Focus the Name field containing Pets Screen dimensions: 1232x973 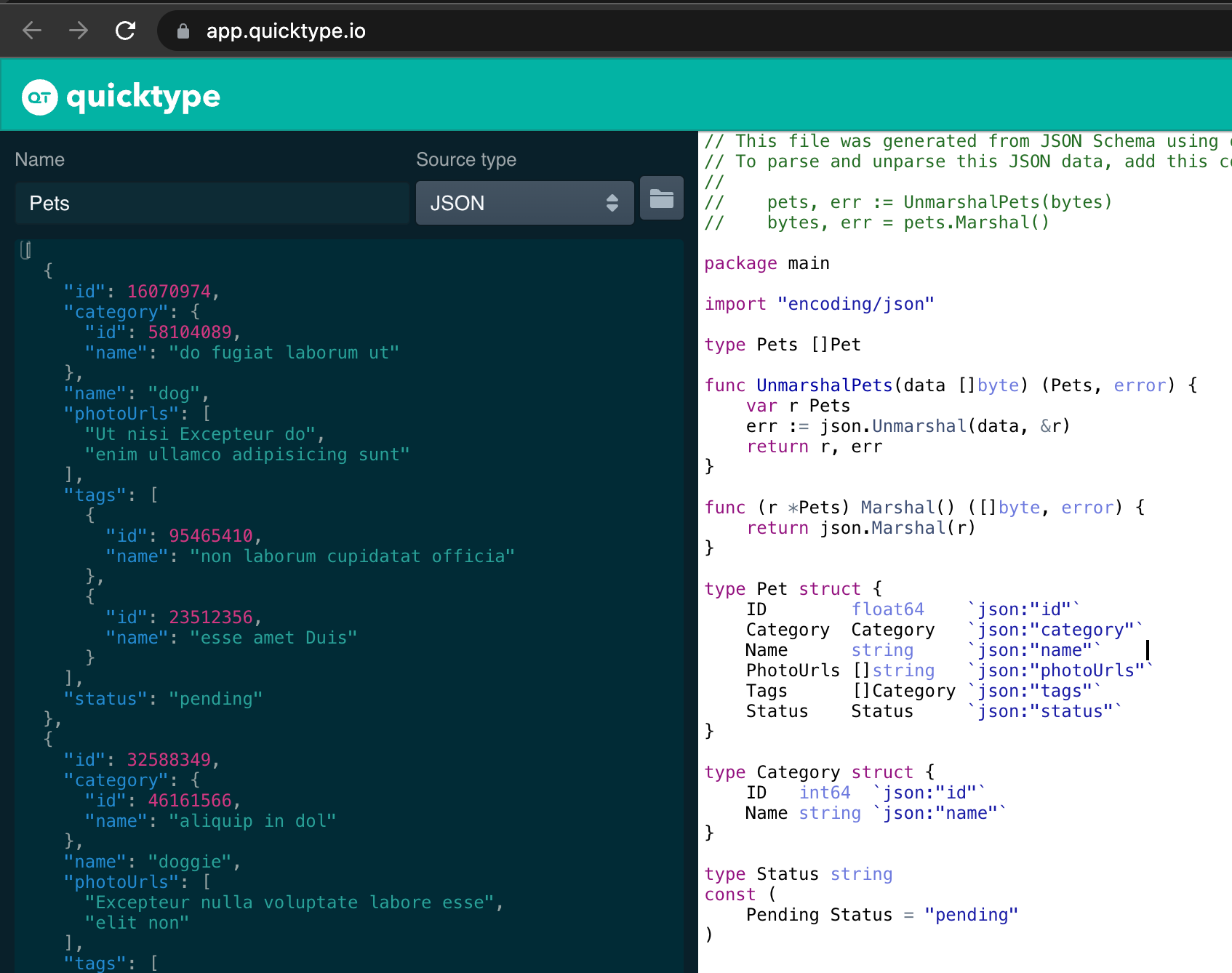(x=211, y=204)
